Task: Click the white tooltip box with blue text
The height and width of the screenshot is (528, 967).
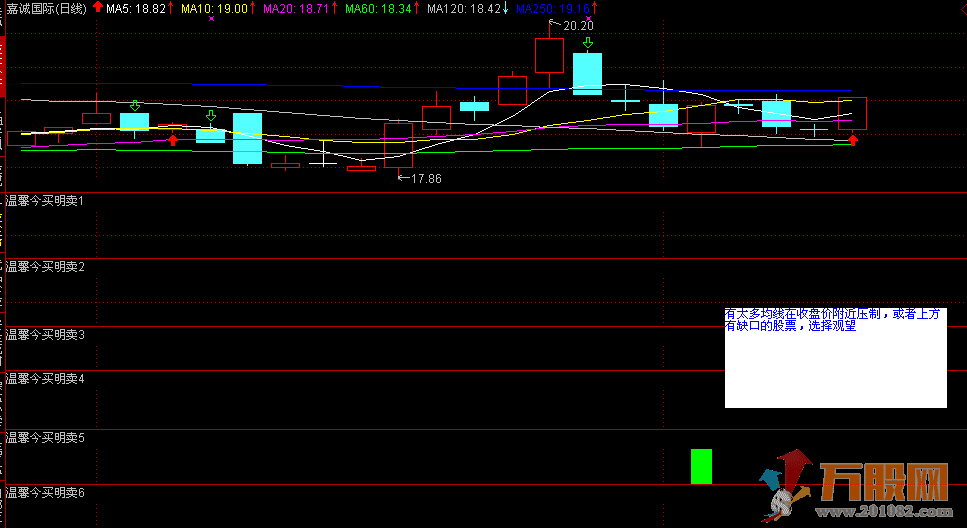Action: coord(835,358)
